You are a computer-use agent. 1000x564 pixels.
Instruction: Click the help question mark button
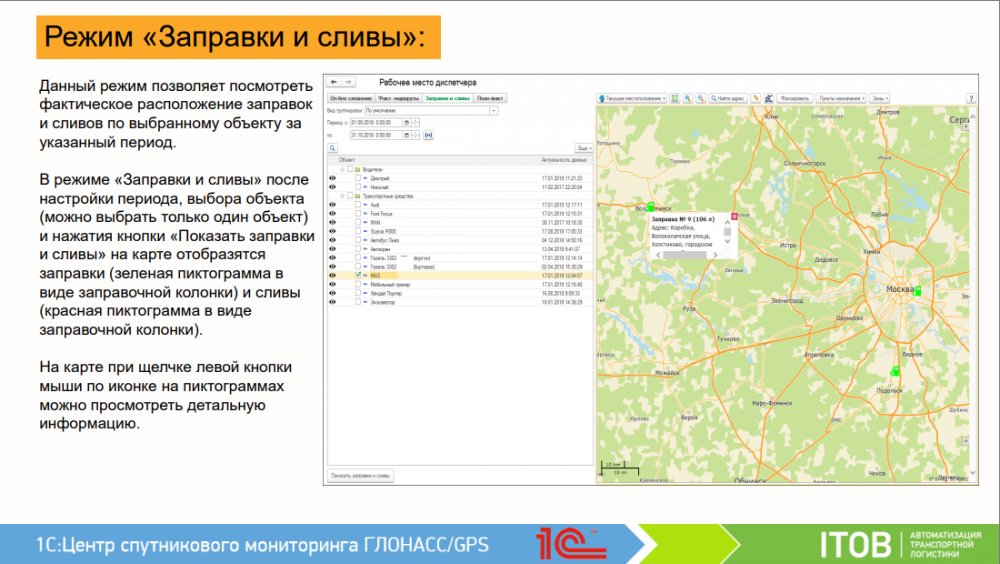click(x=970, y=99)
